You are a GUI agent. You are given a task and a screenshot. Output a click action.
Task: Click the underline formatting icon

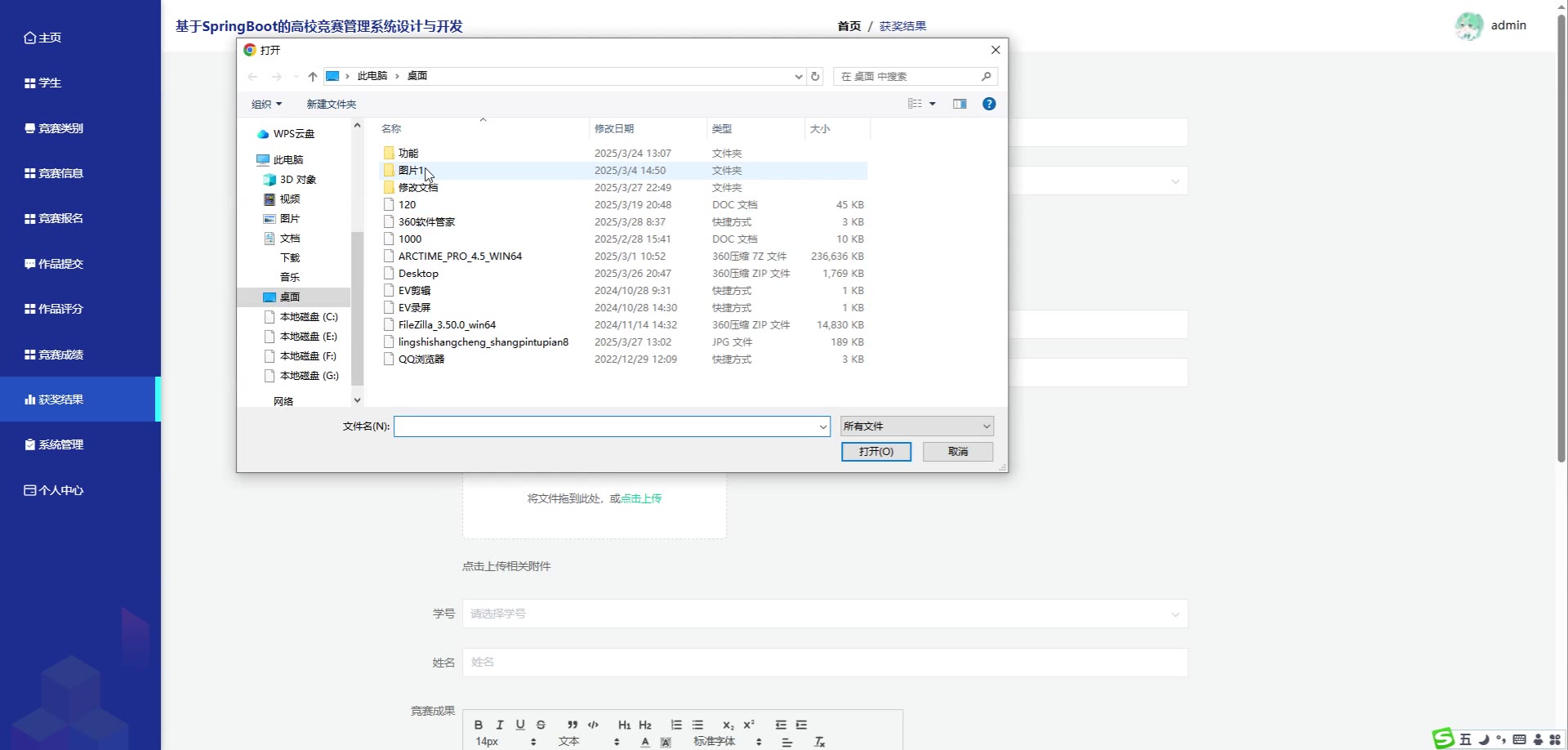(x=520, y=725)
